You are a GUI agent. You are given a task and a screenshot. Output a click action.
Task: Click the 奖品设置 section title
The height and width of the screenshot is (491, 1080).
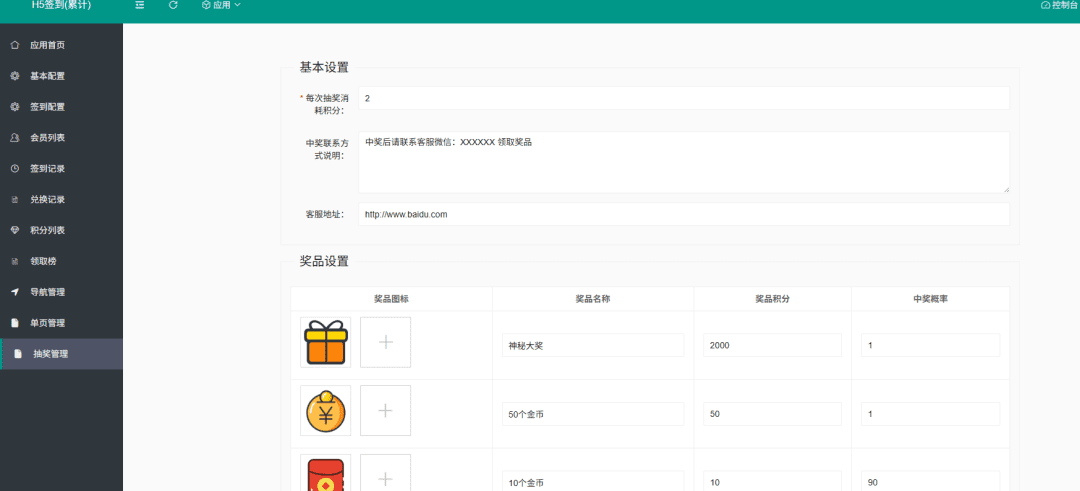pyautogui.click(x=324, y=262)
